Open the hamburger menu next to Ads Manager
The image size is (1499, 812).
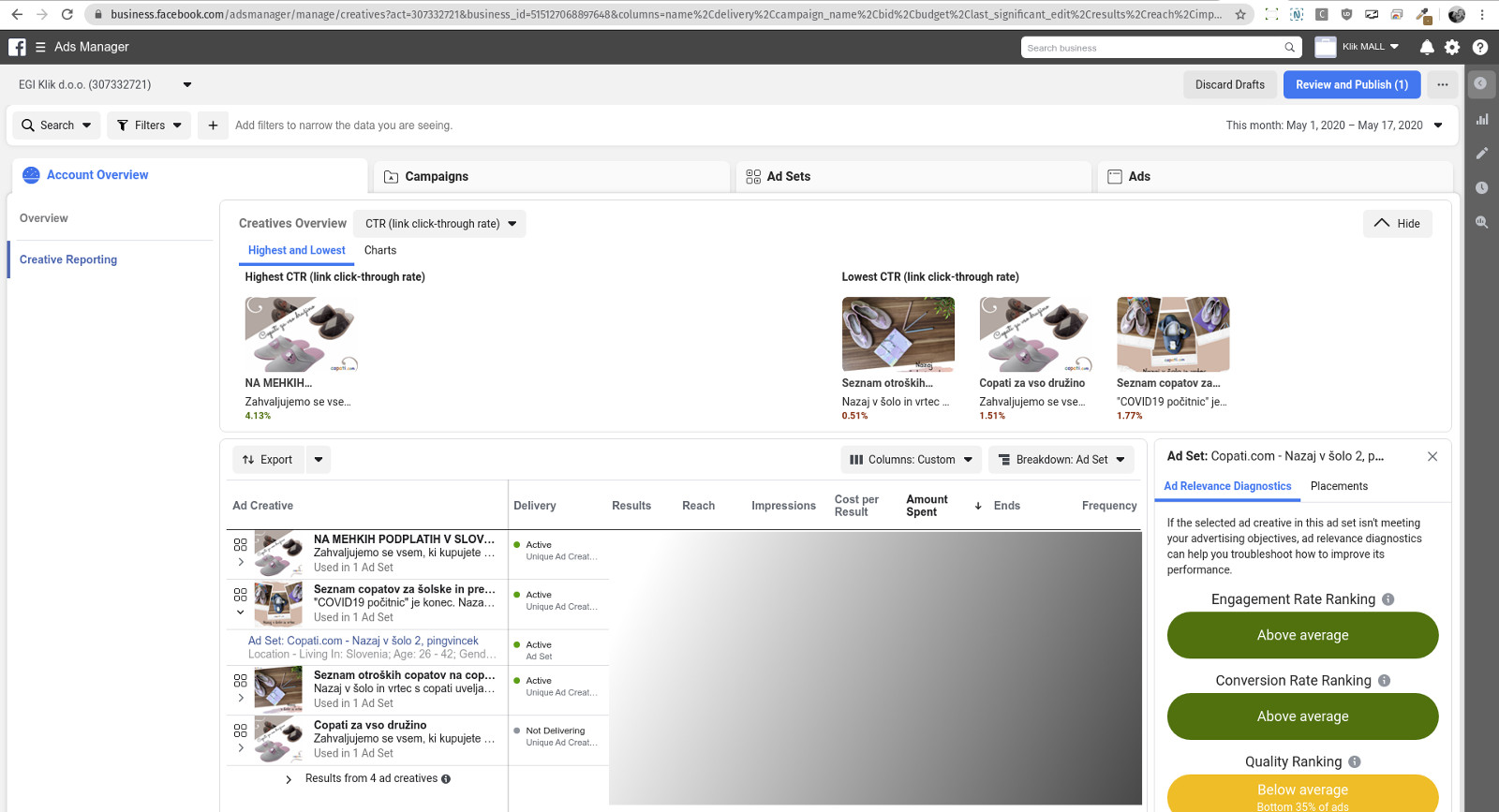pyautogui.click(x=40, y=47)
